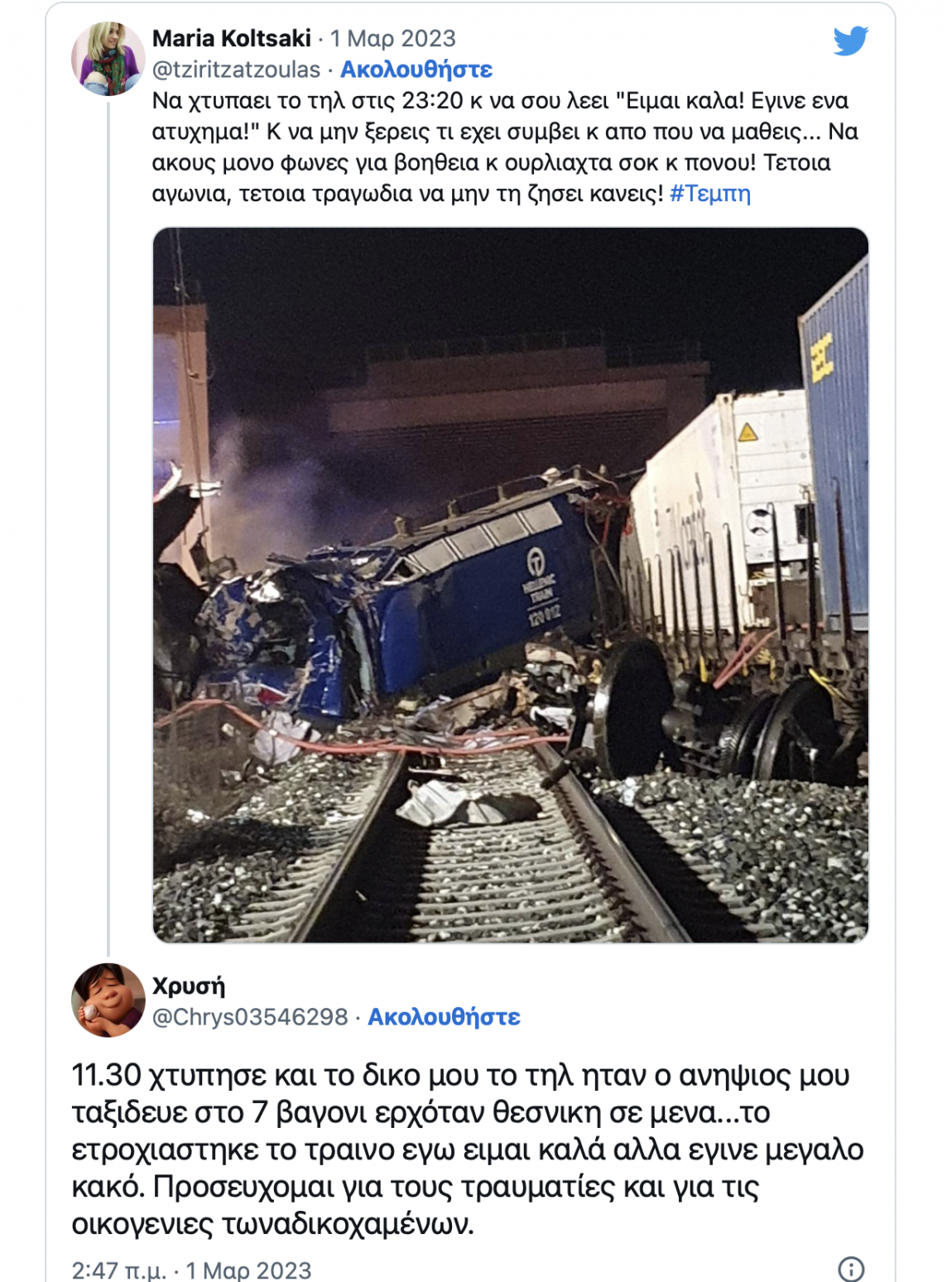Open the #Τεμπη hashtag

pyautogui.click(x=710, y=194)
